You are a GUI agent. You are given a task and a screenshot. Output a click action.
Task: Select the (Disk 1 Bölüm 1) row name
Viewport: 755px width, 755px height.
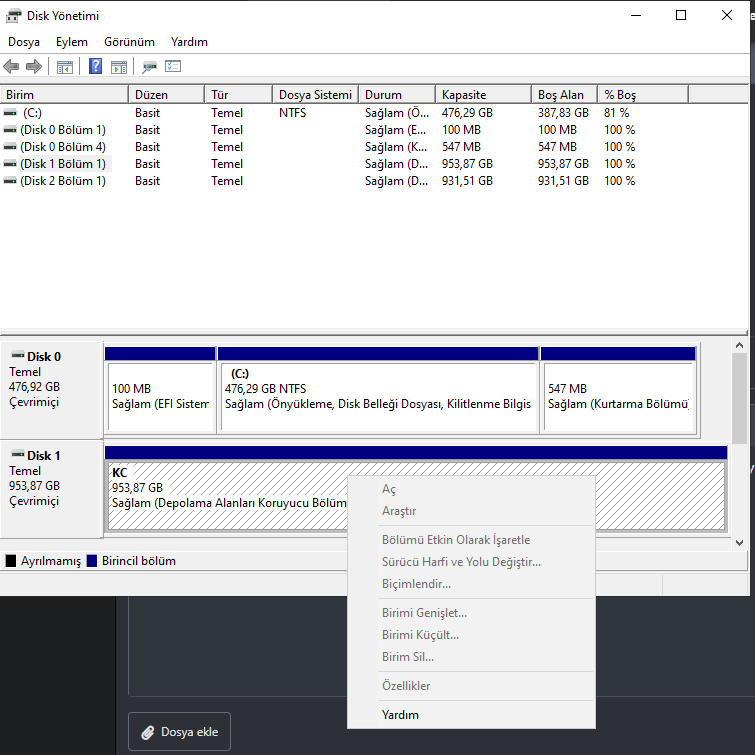point(63,164)
